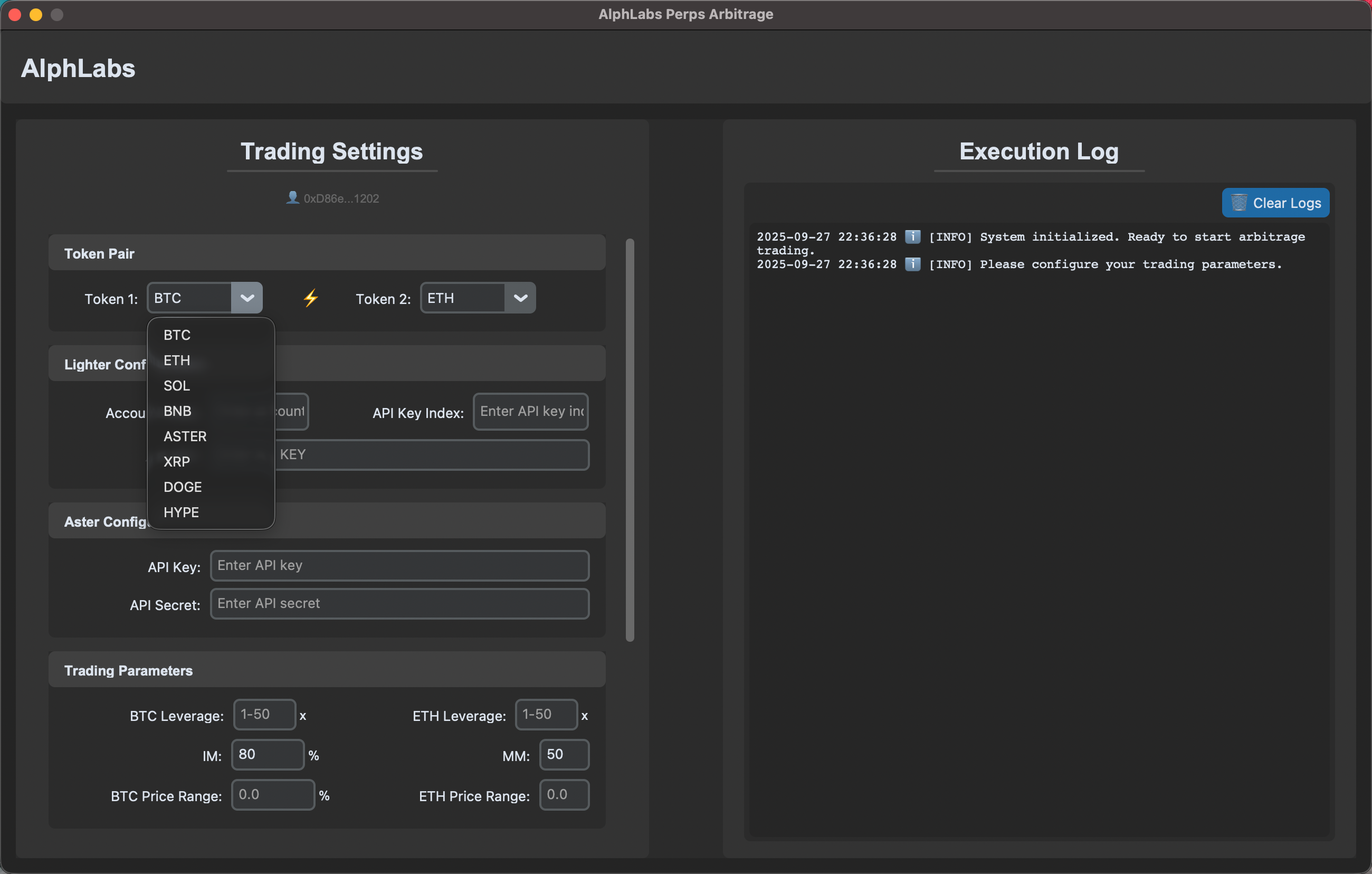This screenshot has height=874, width=1372.
Task: Open the Token 2 dropdown arrow
Action: 520,298
